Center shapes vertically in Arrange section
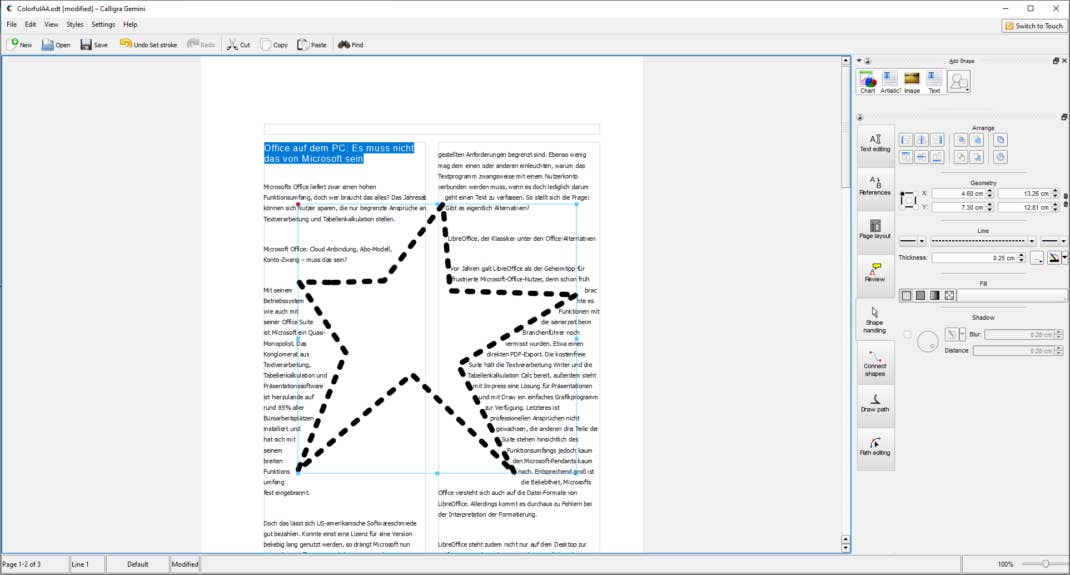The height and width of the screenshot is (575, 1070). pos(921,157)
